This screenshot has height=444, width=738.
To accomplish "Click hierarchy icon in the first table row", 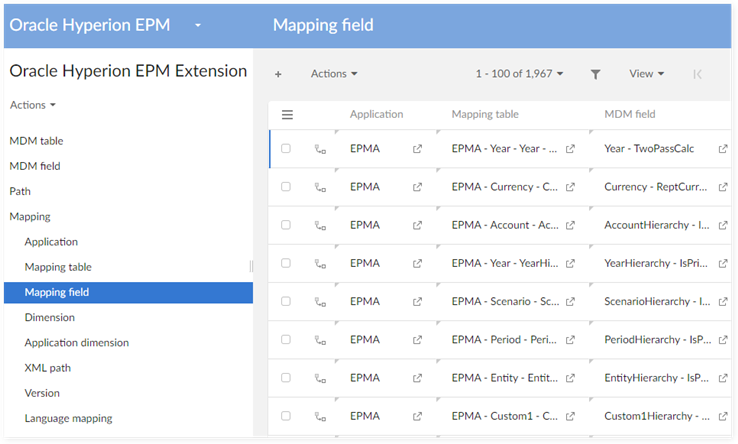I will click(320, 149).
